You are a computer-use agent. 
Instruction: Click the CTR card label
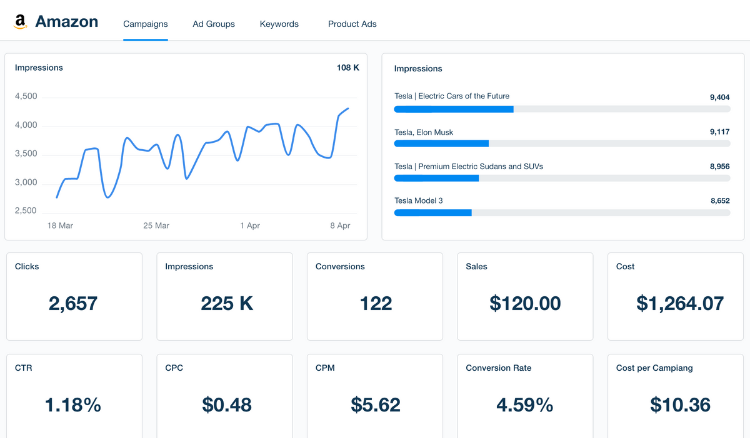click(x=23, y=368)
